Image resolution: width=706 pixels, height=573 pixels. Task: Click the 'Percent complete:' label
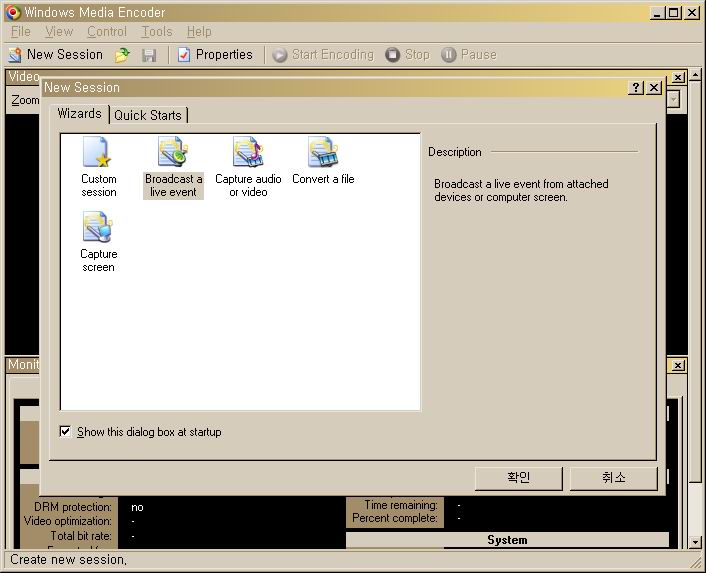[395, 518]
